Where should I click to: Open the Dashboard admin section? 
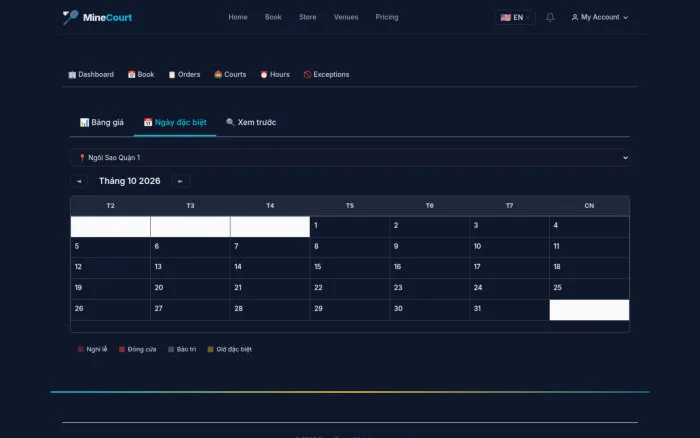coord(91,75)
